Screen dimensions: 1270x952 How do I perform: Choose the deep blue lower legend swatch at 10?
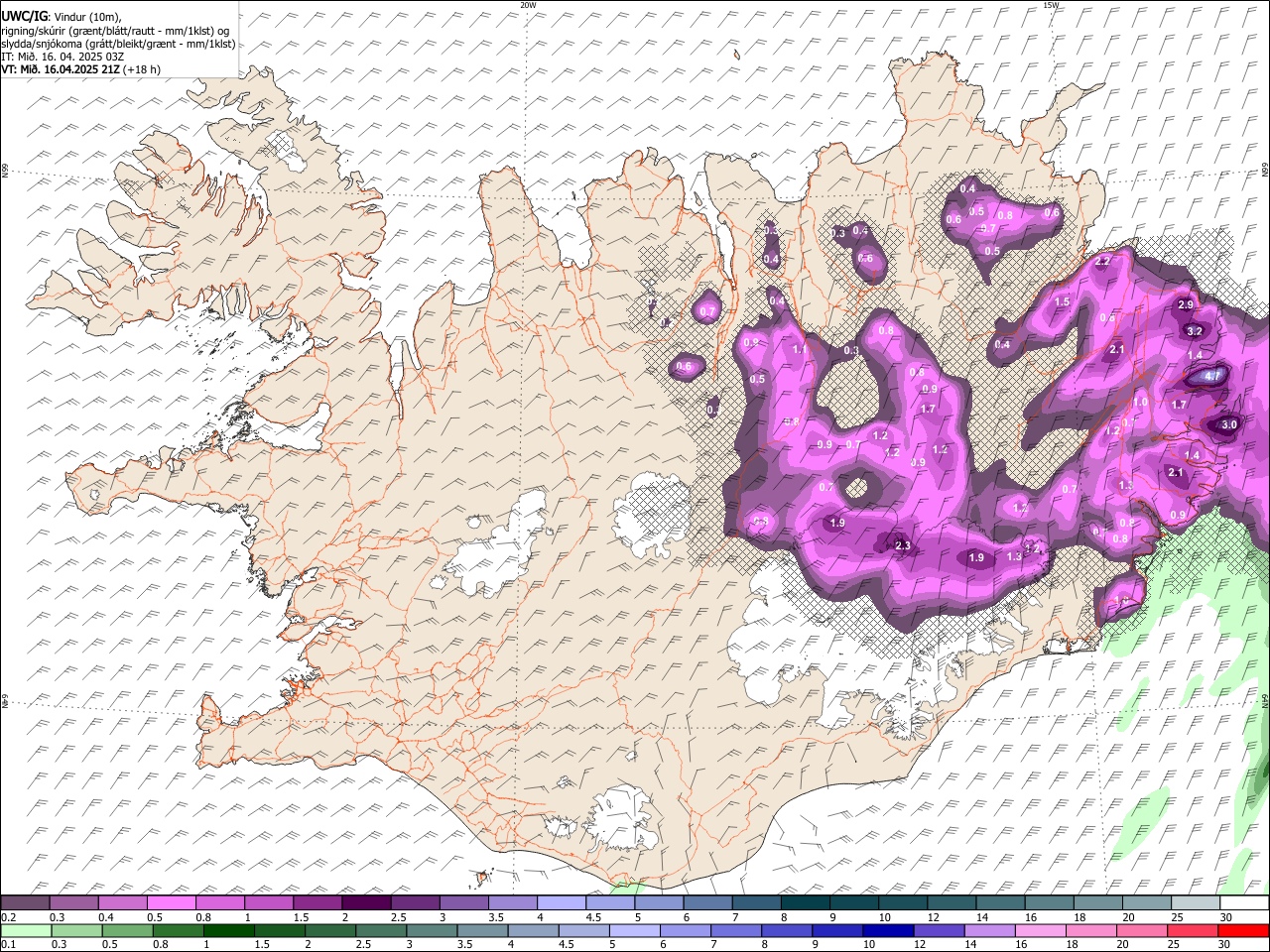(888, 930)
